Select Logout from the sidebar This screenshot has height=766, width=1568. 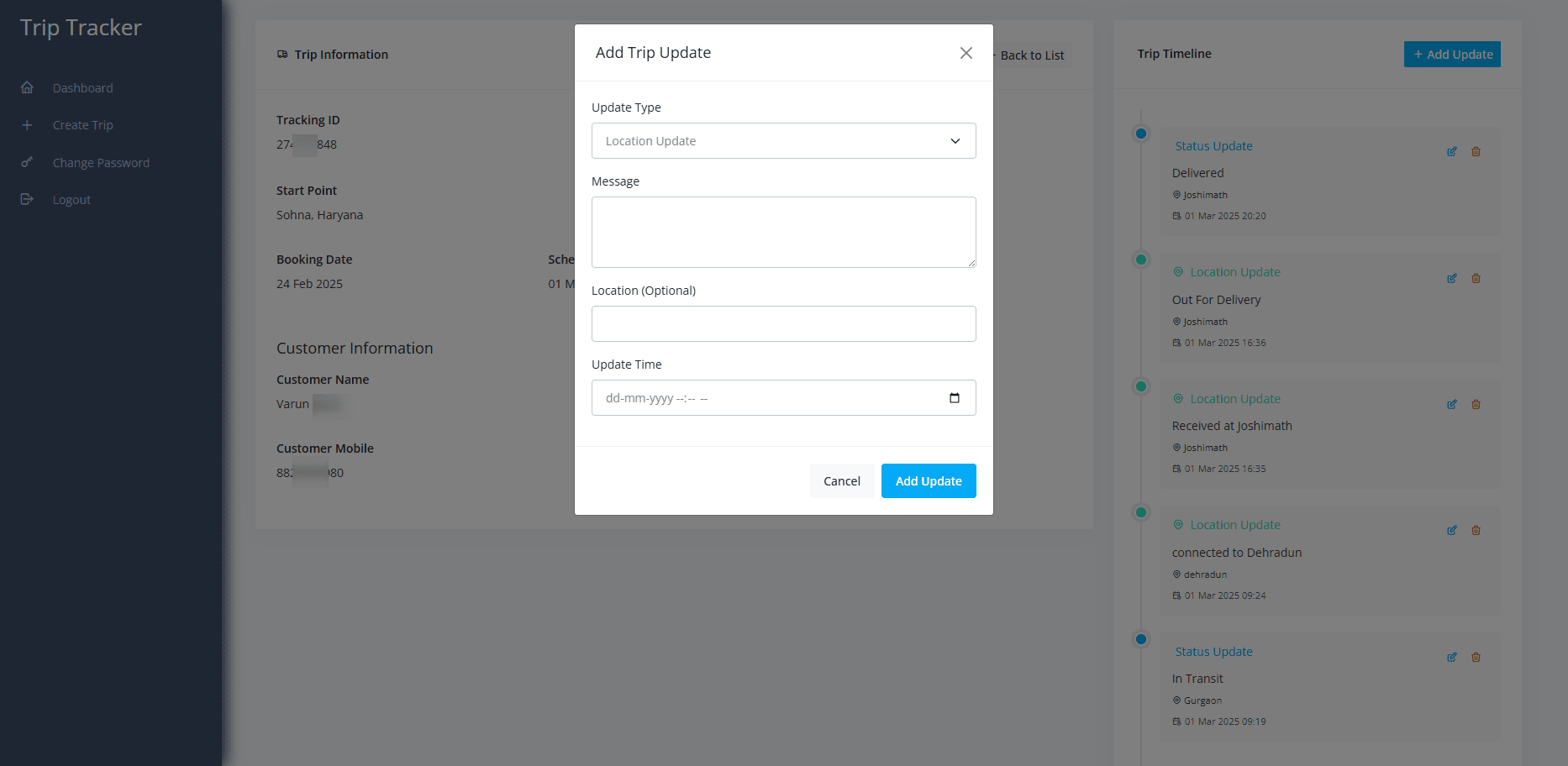click(71, 200)
